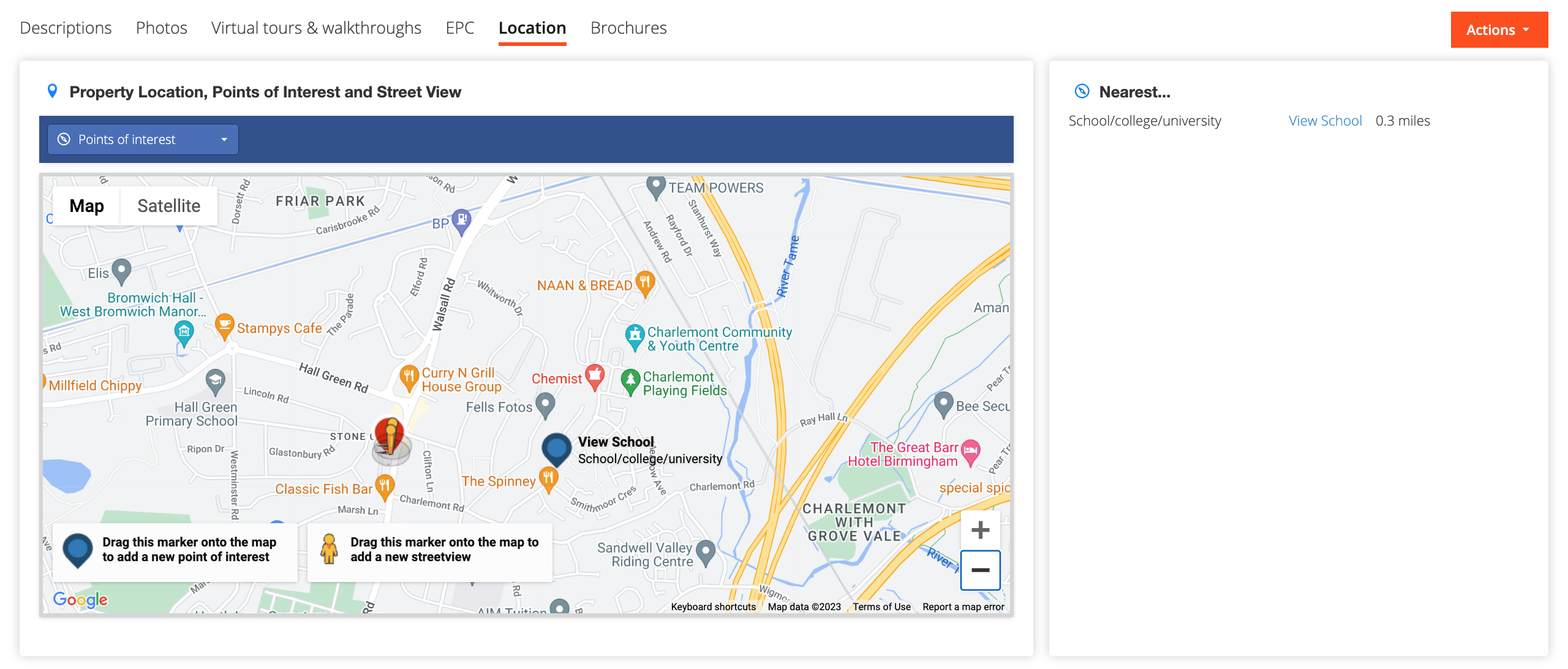Zoom in on the map
Image resolution: width=1568 pixels, height=669 pixels.
(980, 530)
